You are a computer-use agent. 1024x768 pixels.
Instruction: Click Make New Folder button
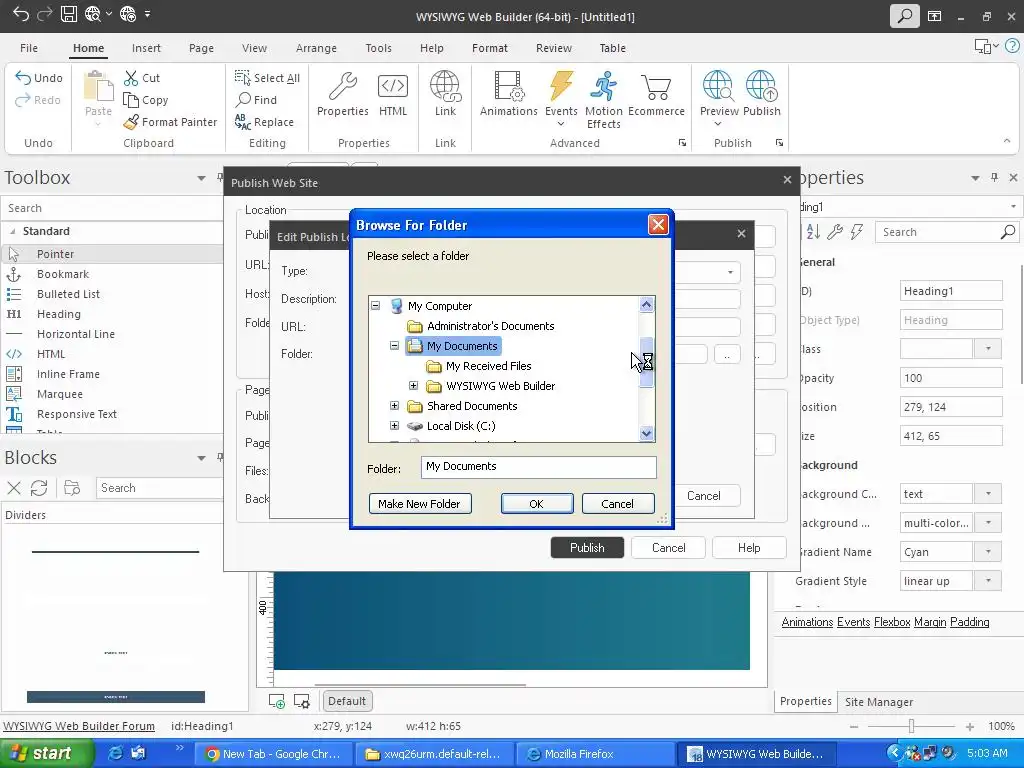point(419,504)
